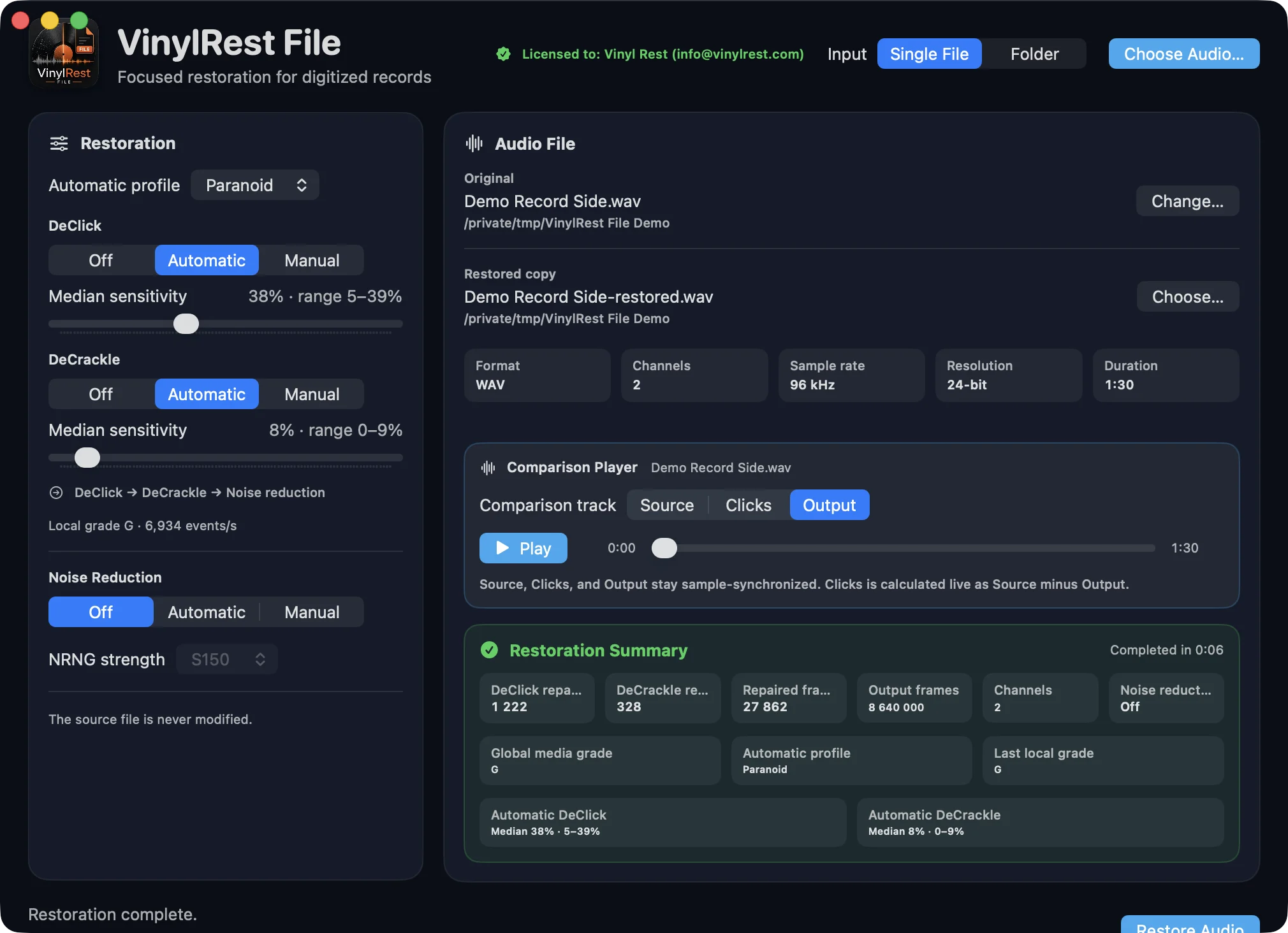
Task: Click the DeClick repairs 1 222 summary card
Action: coord(537,698)
